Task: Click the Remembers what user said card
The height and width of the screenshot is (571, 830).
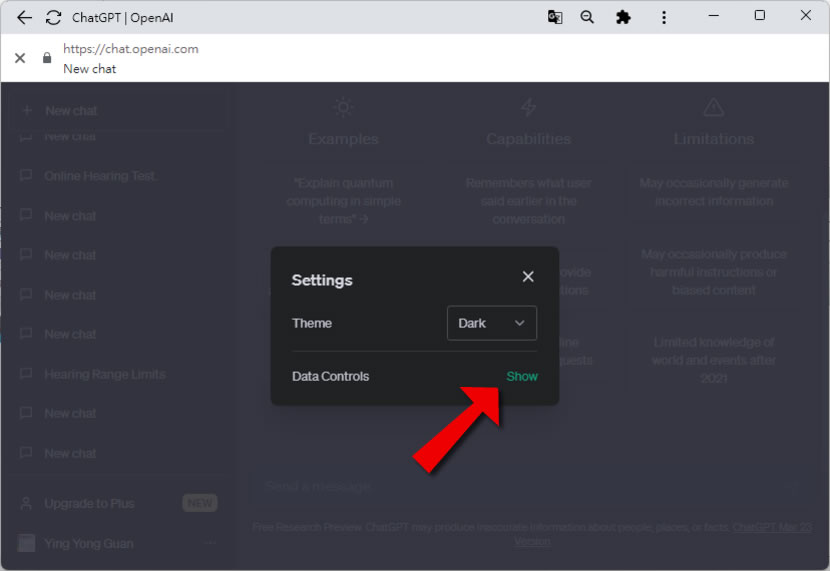Action: [x=528, y=201]
